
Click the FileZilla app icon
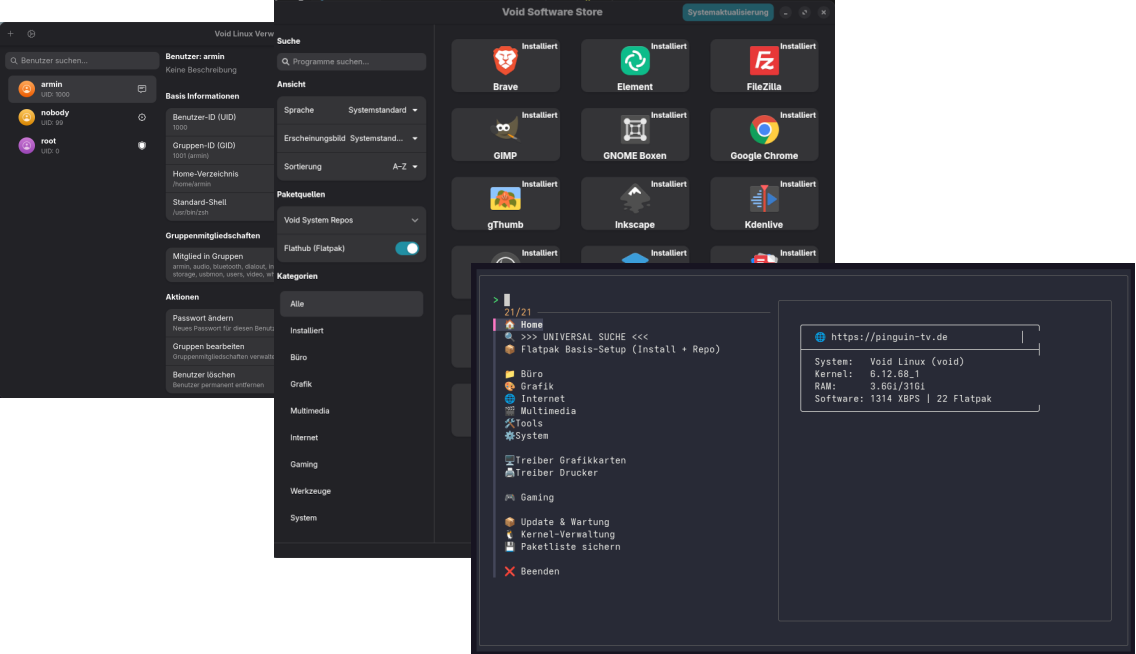(x=764, y=62)
